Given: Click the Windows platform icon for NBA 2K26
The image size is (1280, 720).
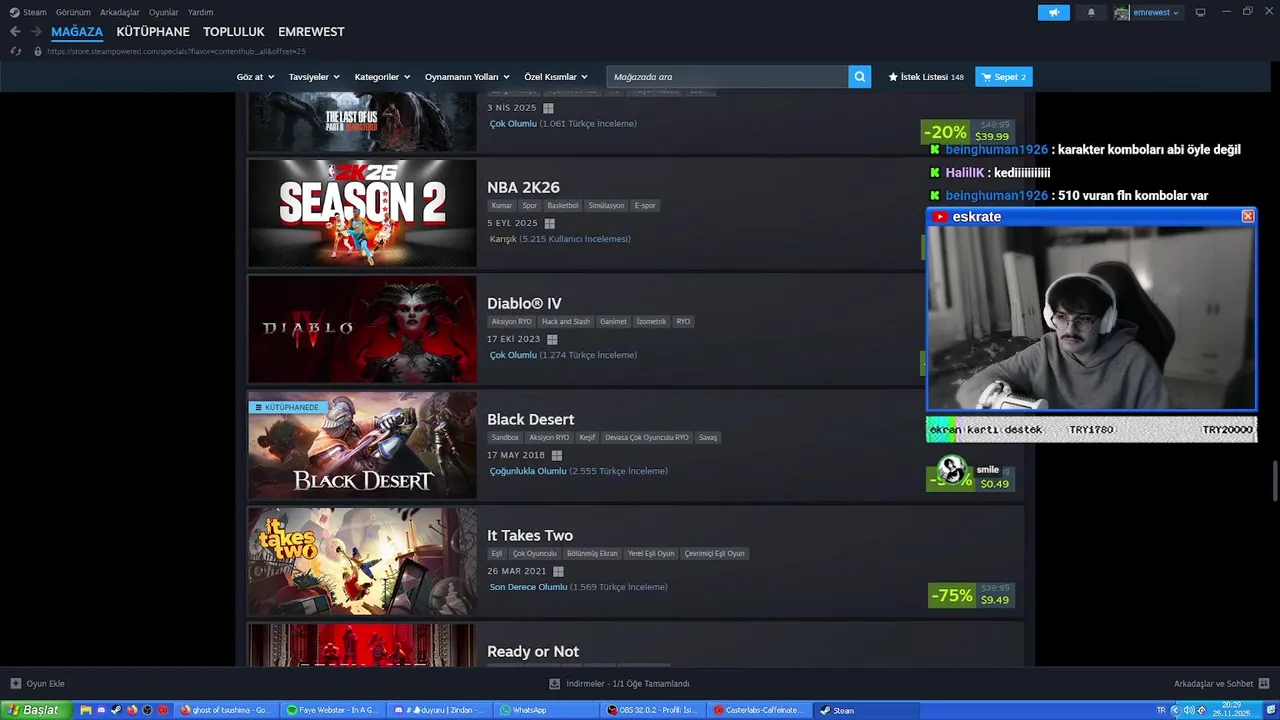Looking at the screenshot, I should point(549,223).
